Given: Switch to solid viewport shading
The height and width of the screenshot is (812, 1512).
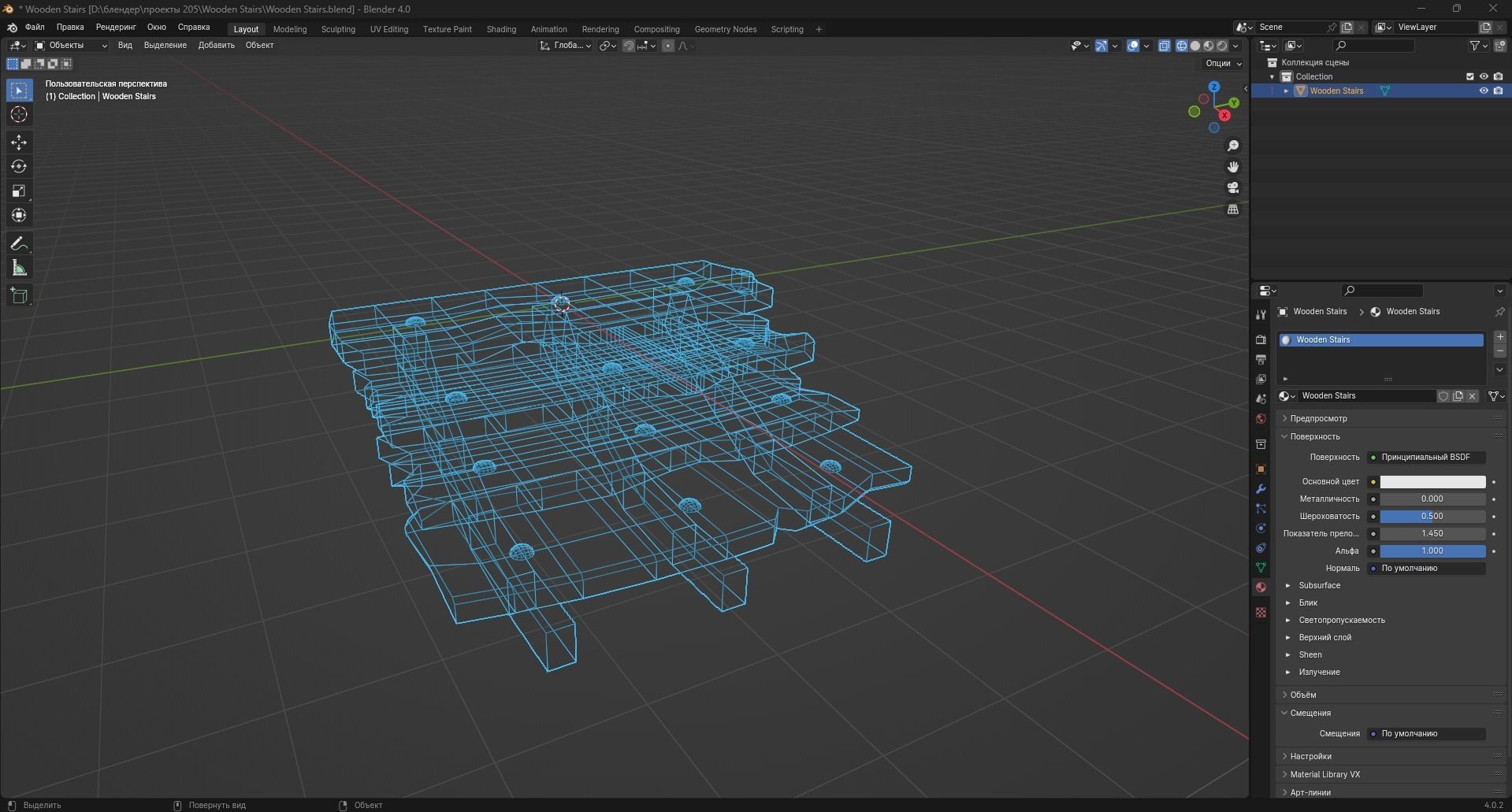Looking at the screenshot, I should click(x=1195, y=46).
